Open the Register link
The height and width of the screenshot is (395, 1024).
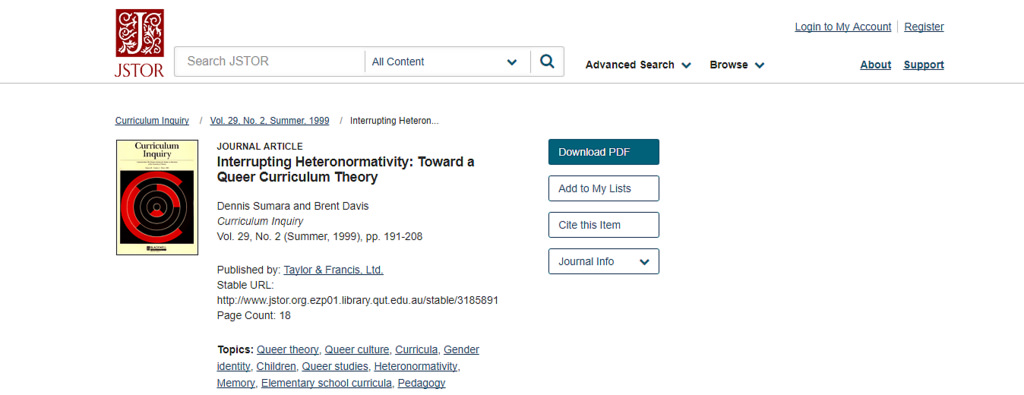click(x=924, y=27)
